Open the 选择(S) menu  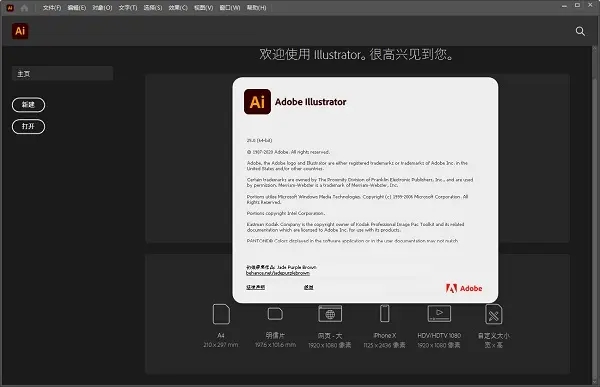(x=153, y=8)
